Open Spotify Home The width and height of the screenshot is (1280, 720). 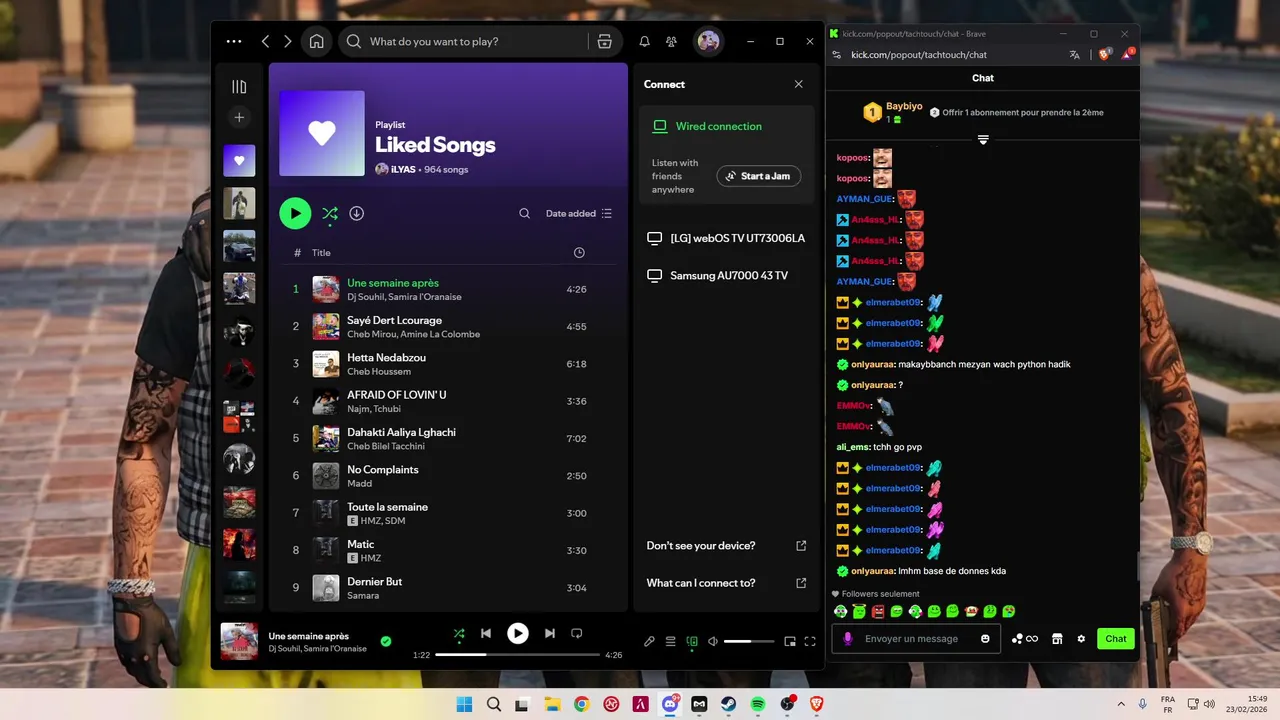point(317,41)
